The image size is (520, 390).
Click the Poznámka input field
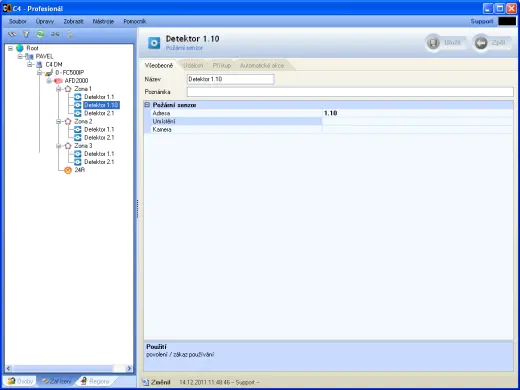point(350,92)
